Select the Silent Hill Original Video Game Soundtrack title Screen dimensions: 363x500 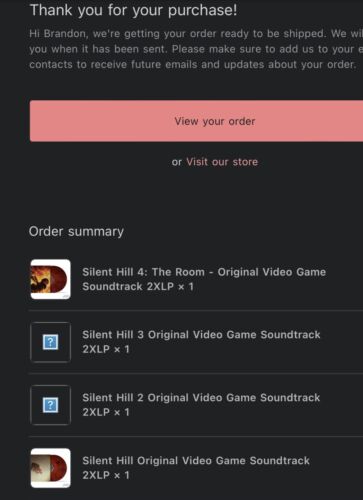(x=196, y=461)
